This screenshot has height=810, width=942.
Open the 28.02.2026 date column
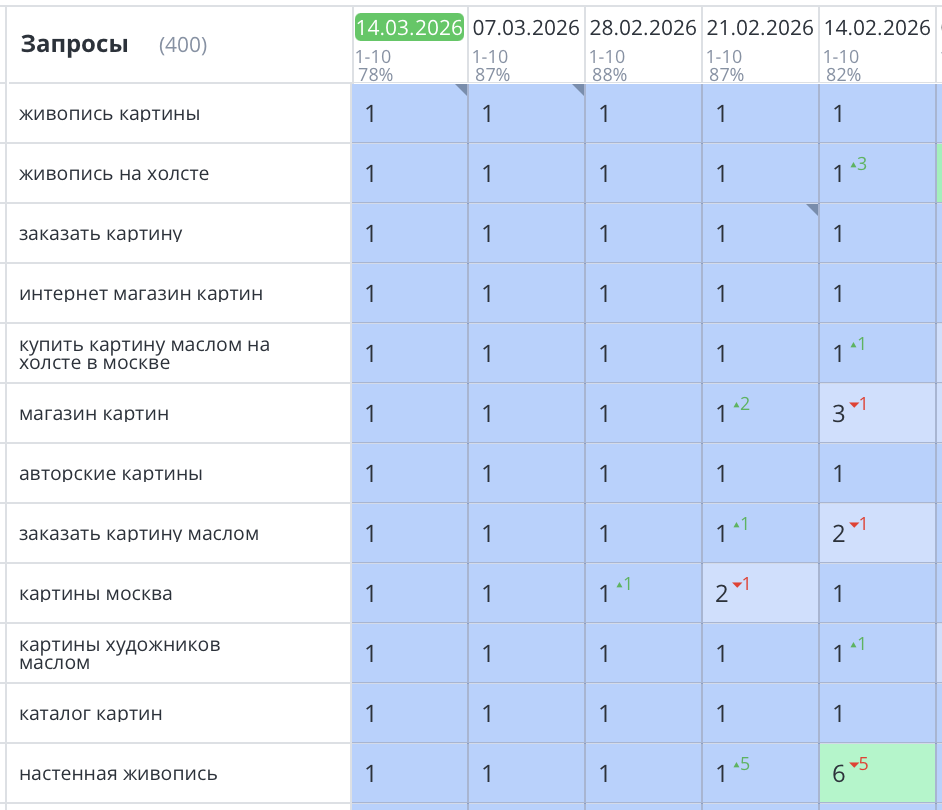coord(643,28)
